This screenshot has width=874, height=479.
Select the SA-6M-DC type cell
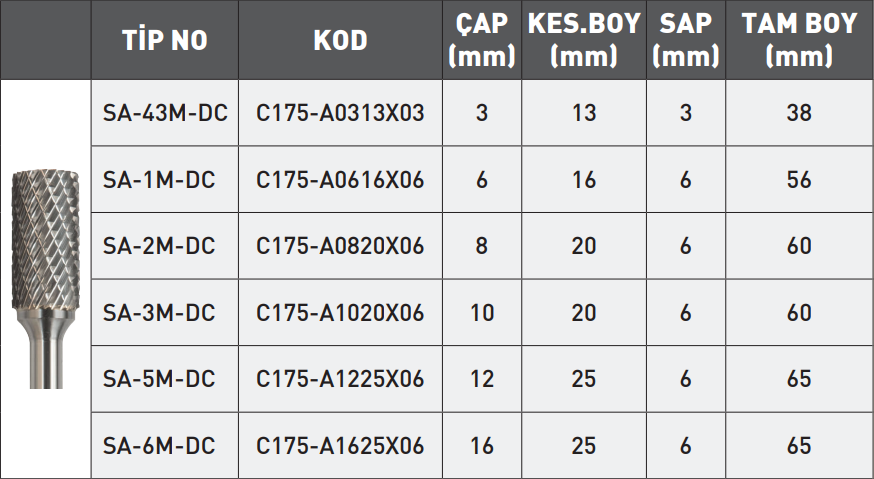(x=159, y=446)
